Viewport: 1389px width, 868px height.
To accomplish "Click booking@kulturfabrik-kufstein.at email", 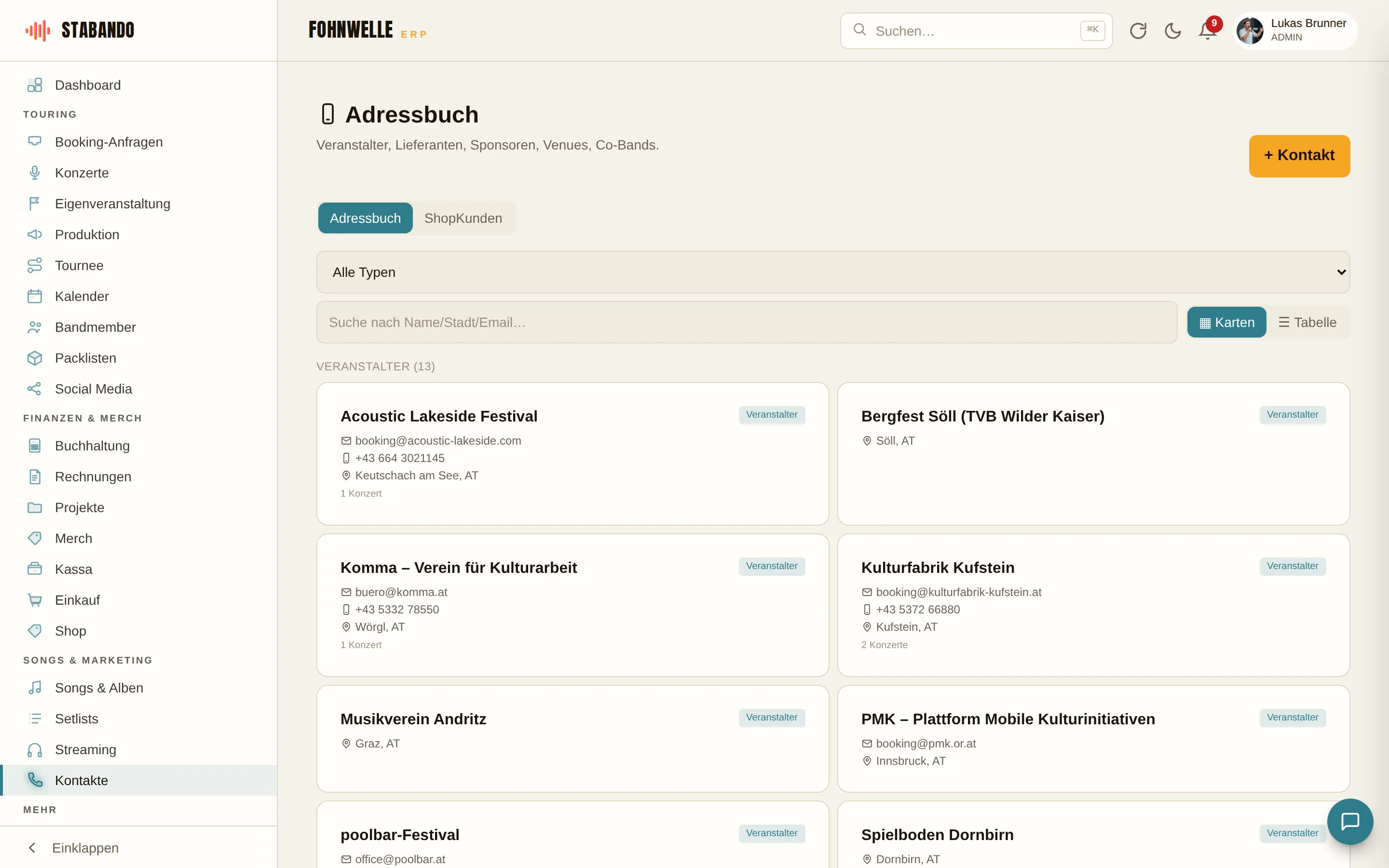I will pyautogui.click(x=958, y=592).
